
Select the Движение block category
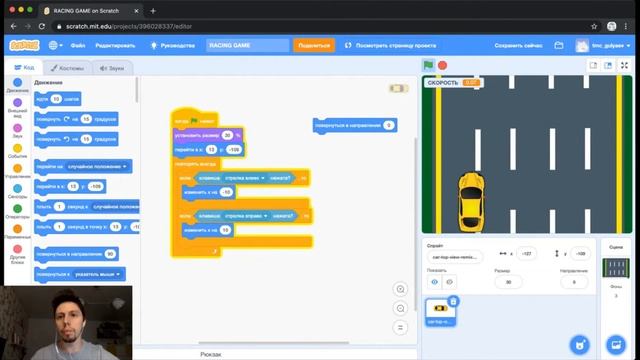pyautogui.click(x=18, y=86)
